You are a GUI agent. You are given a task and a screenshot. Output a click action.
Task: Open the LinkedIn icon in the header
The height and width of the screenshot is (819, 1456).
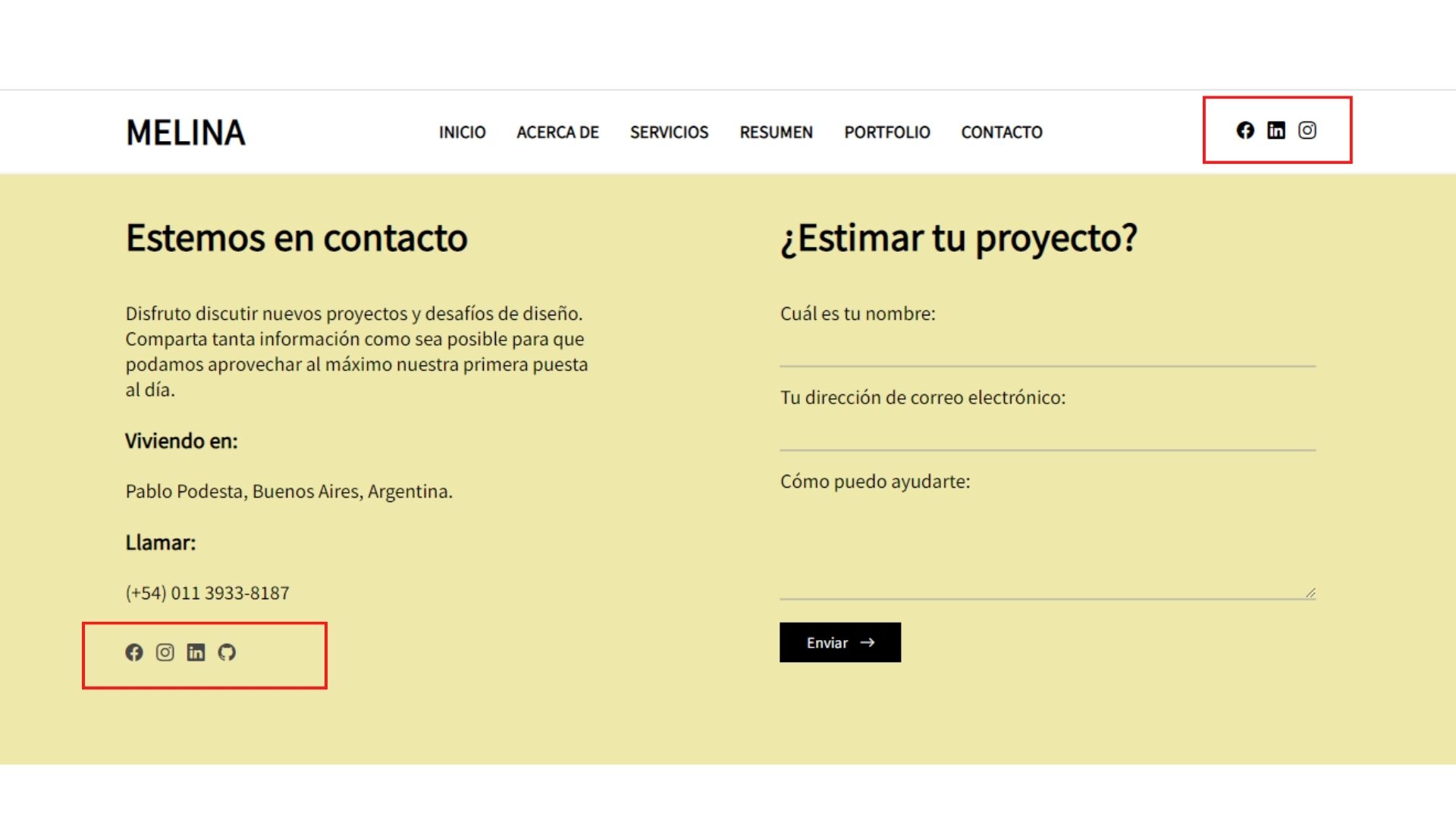click(x=1276, y=130)
